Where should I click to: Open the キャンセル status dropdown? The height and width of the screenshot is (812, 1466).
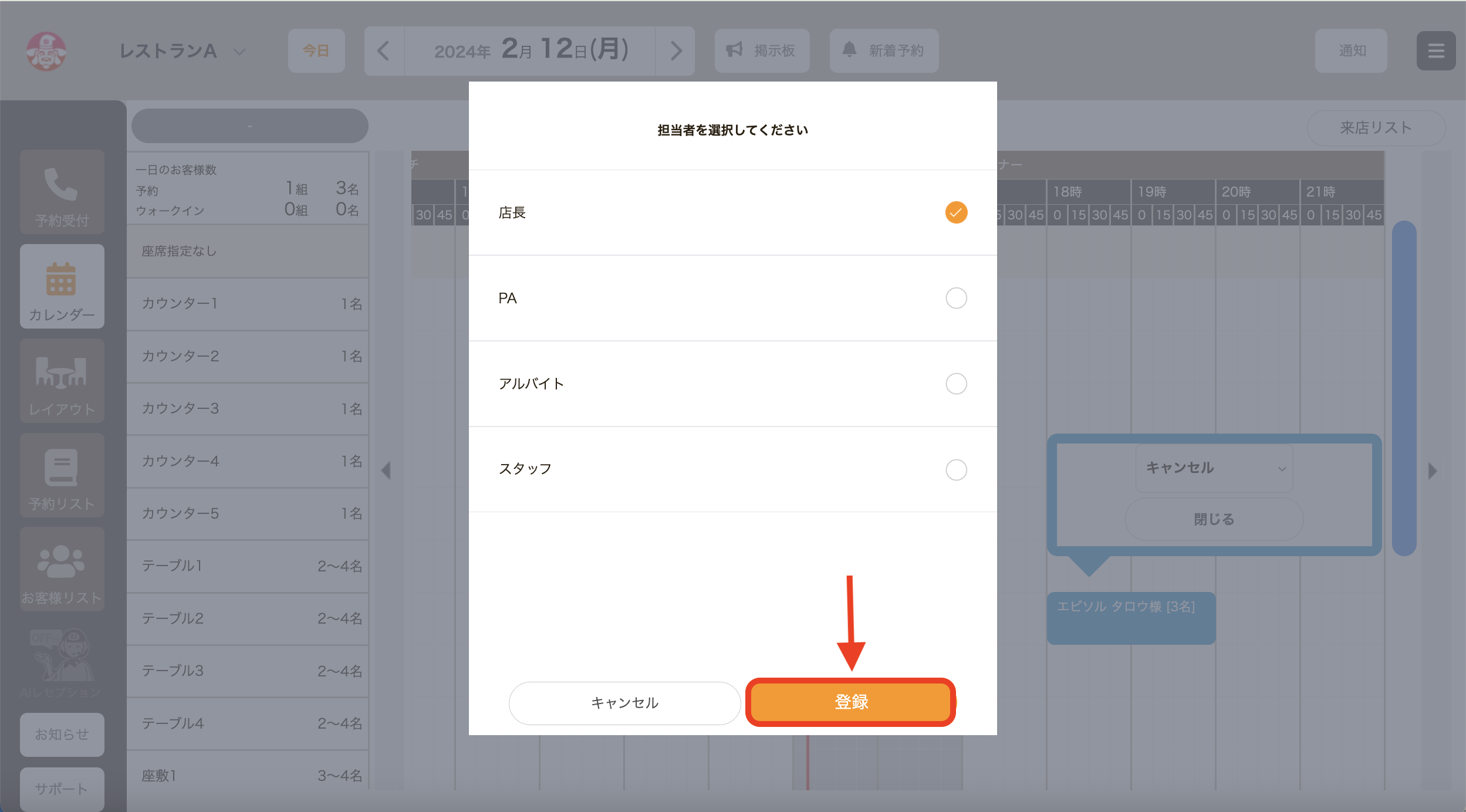1214,468
